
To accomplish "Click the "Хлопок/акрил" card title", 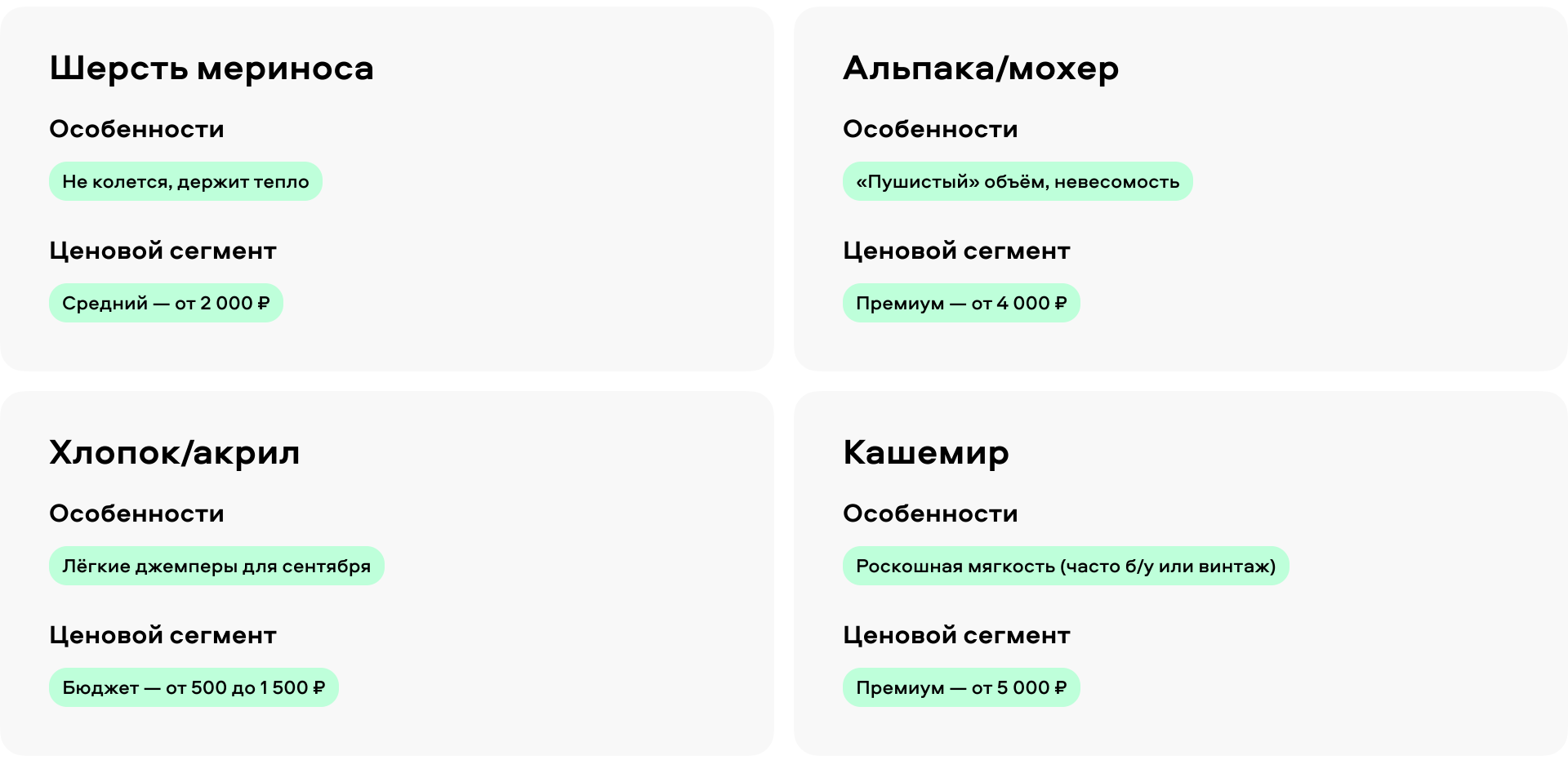I will (175, 453).
